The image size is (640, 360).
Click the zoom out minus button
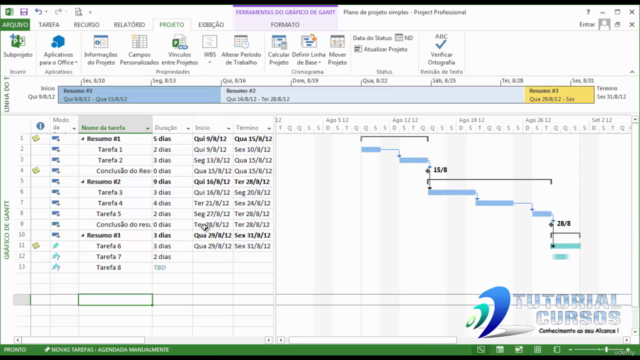coord(570,350)
